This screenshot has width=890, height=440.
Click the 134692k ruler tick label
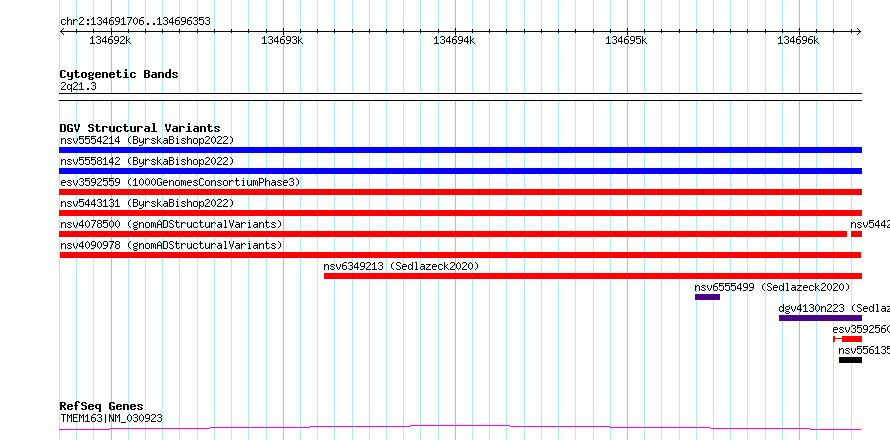coord(110,41)
